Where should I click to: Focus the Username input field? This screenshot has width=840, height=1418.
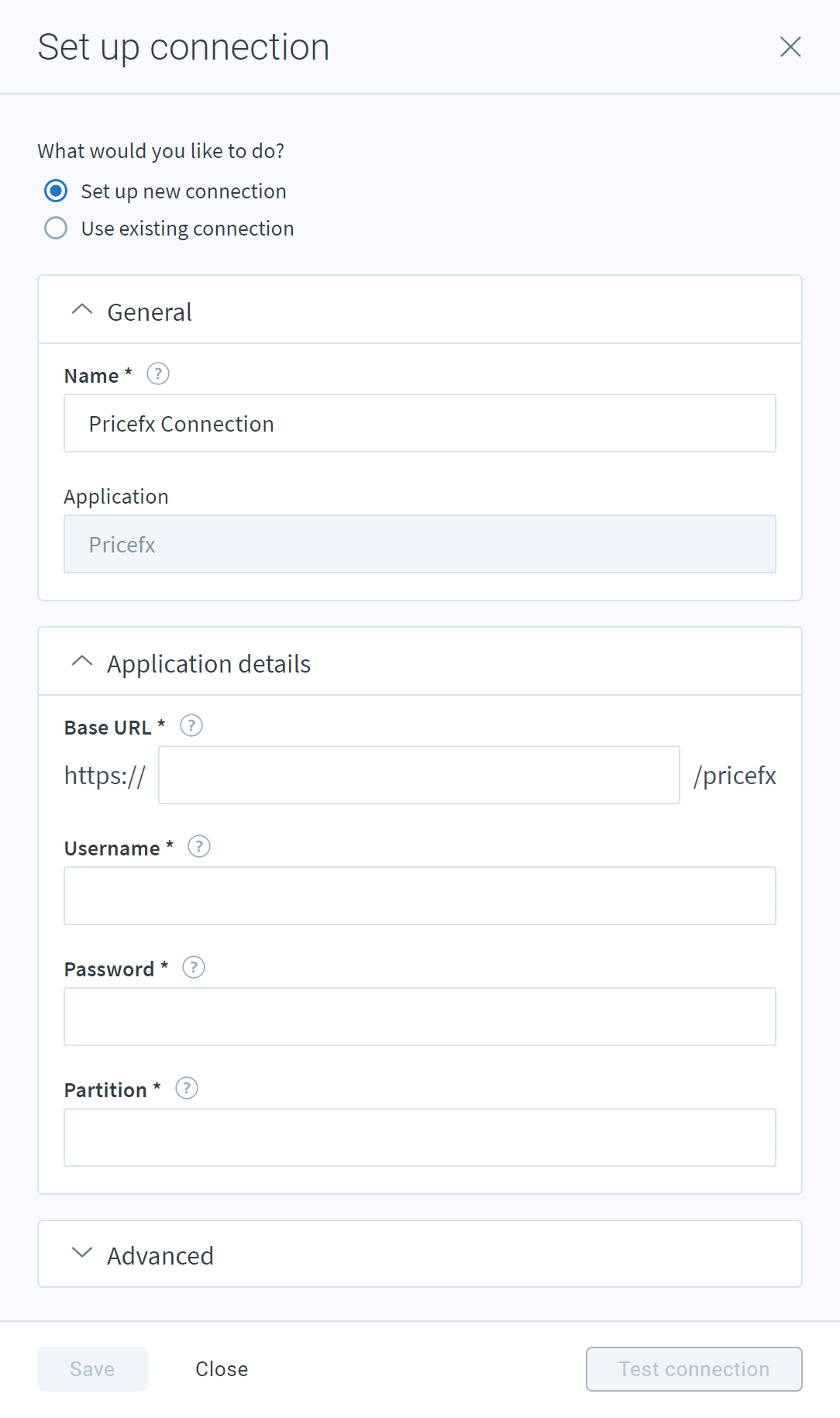[420, 896]
